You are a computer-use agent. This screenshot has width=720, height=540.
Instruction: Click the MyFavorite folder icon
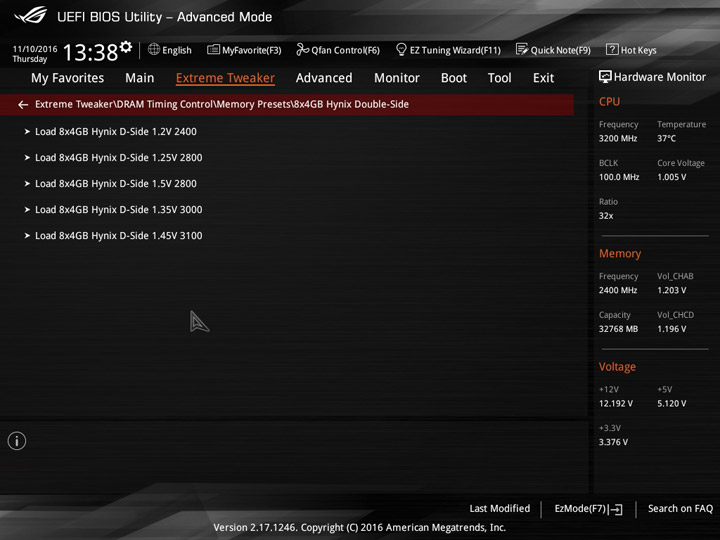pyautogui.click(x=213, y=49)
